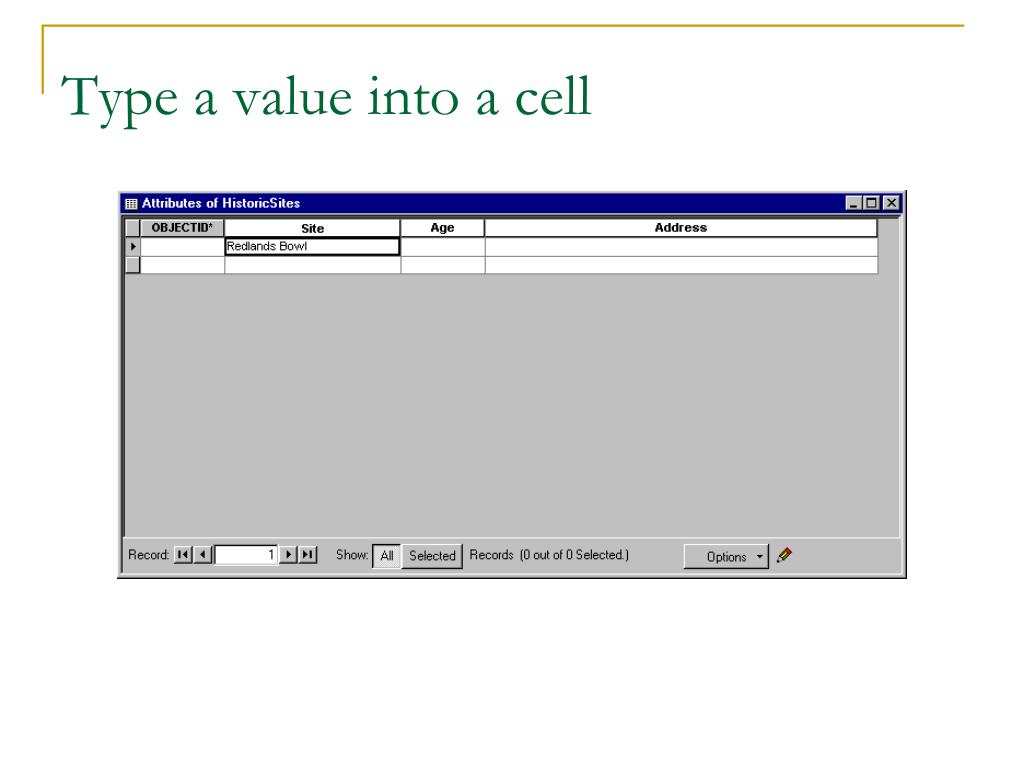This screenshot has height=768, width=1024.
Task: Open the Options dropdown menu
Action: click(726, 556)
